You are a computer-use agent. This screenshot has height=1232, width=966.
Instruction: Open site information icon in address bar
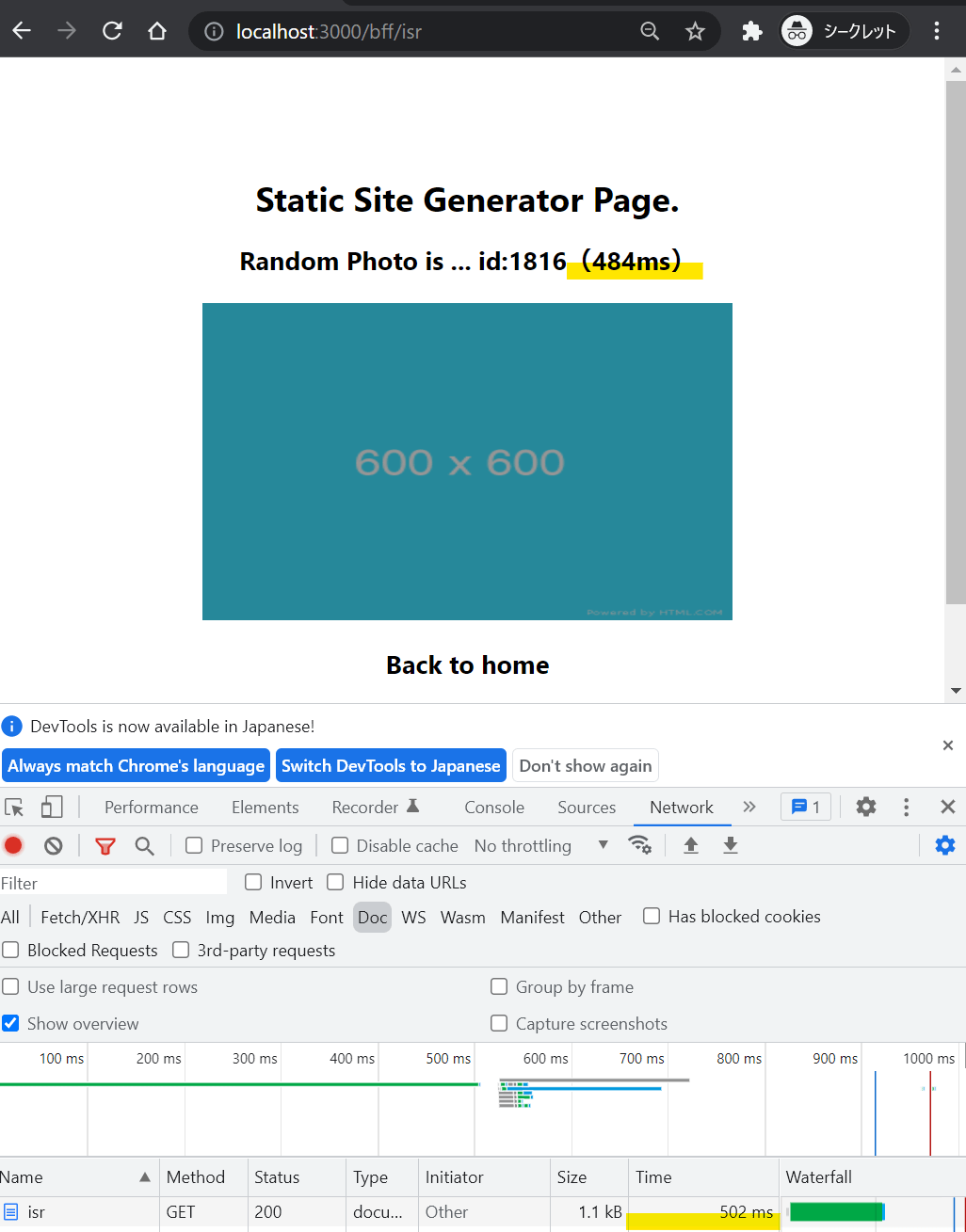tap(214, 32)
